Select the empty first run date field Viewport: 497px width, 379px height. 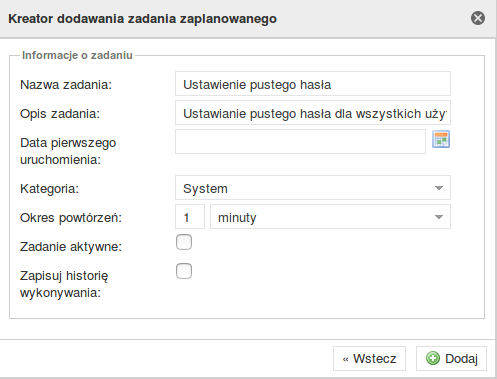[300, 142]
